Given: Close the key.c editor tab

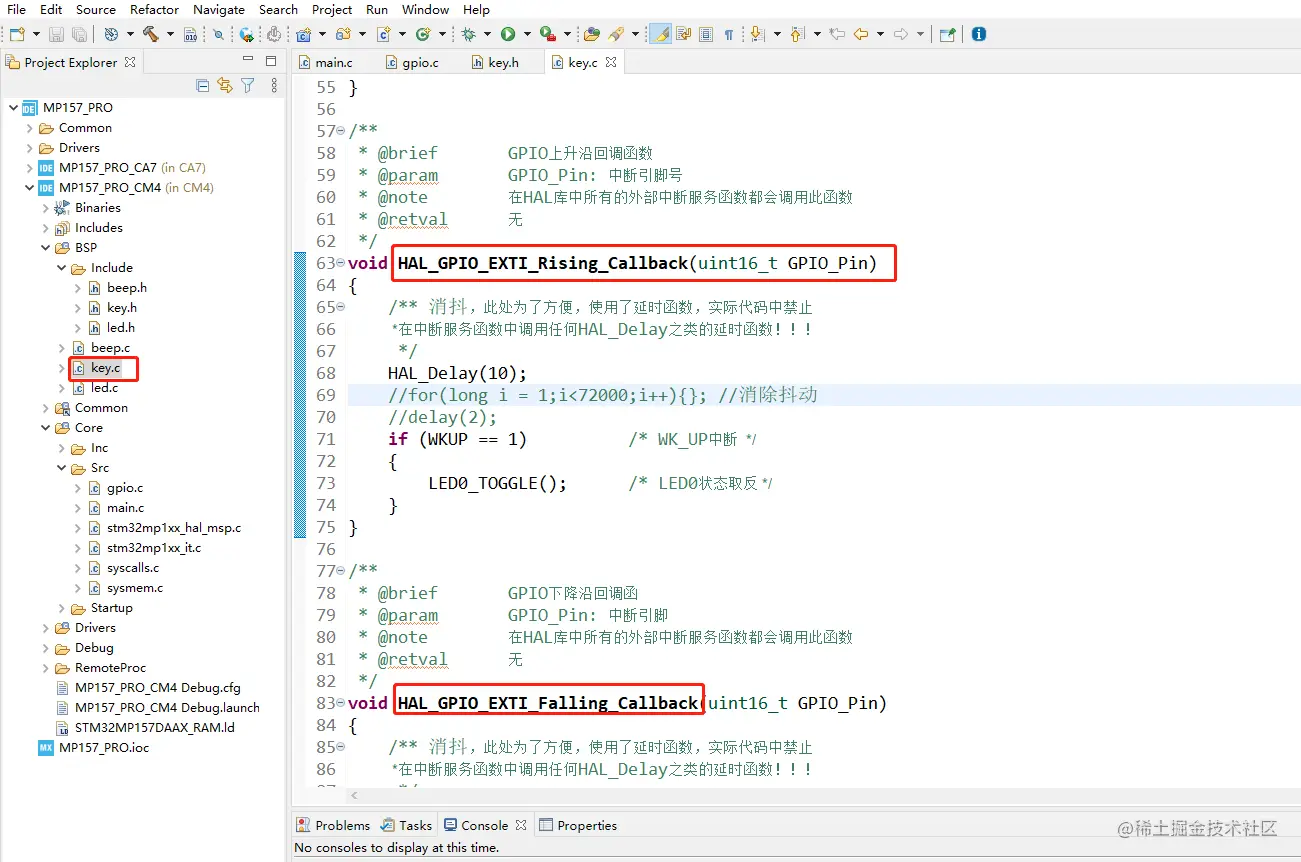Looking at the screenshot, I should (611, 62).
